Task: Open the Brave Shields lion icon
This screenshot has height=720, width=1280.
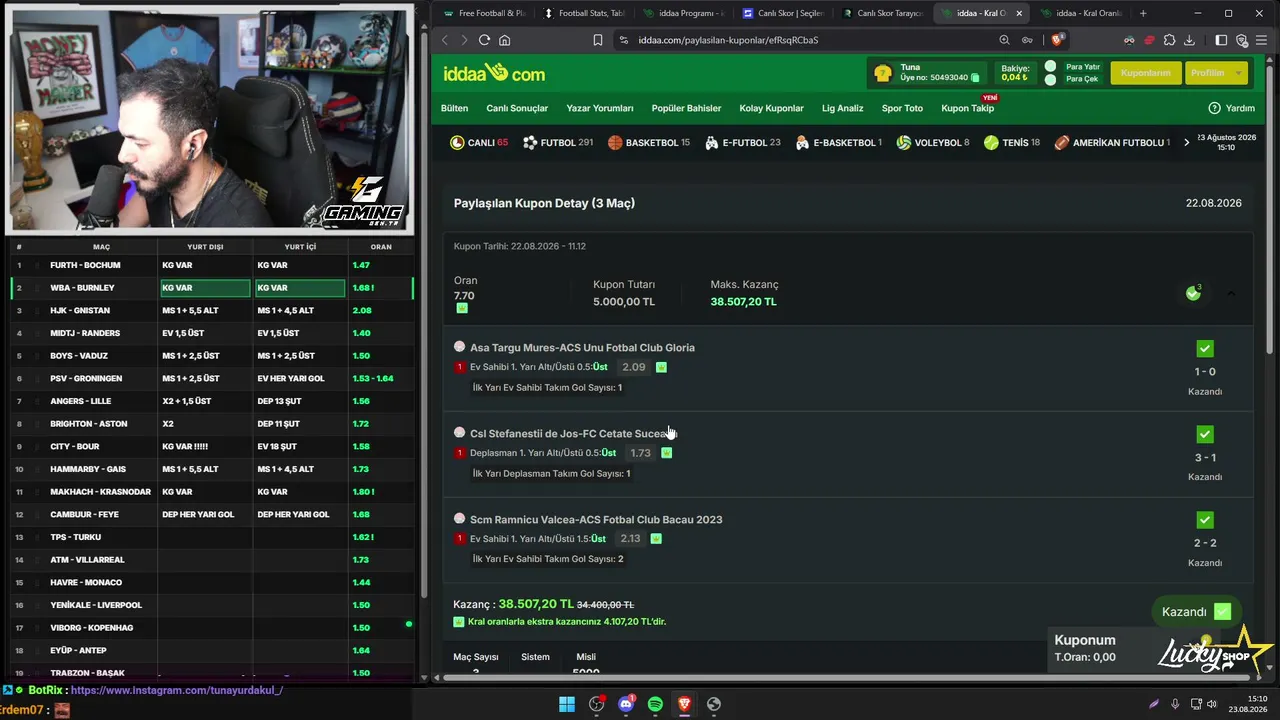Action: click(x=1058, y=40)
